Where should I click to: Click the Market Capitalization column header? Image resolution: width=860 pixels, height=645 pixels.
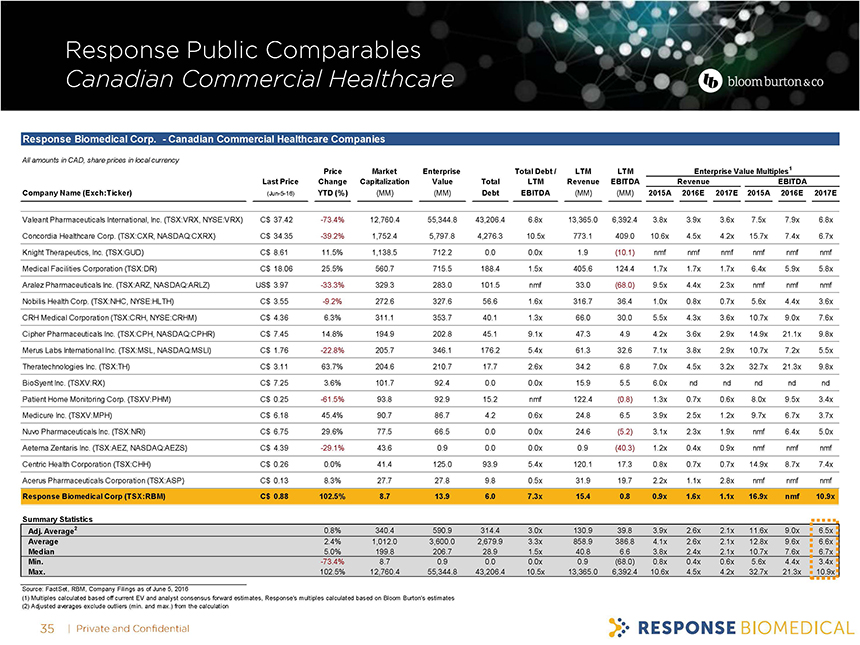(x=385, y=182)
